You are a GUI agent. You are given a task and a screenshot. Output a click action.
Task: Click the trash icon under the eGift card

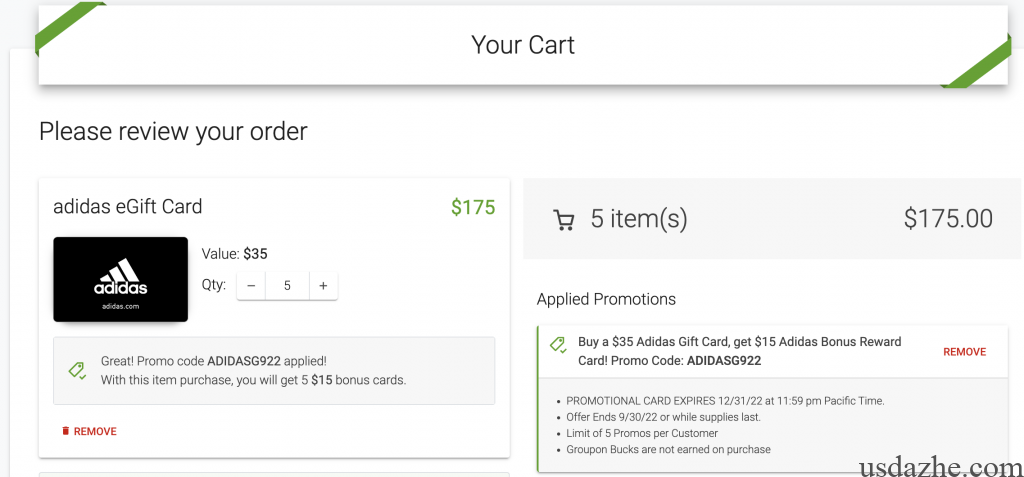pyautogui.click(x=66, y=431)
